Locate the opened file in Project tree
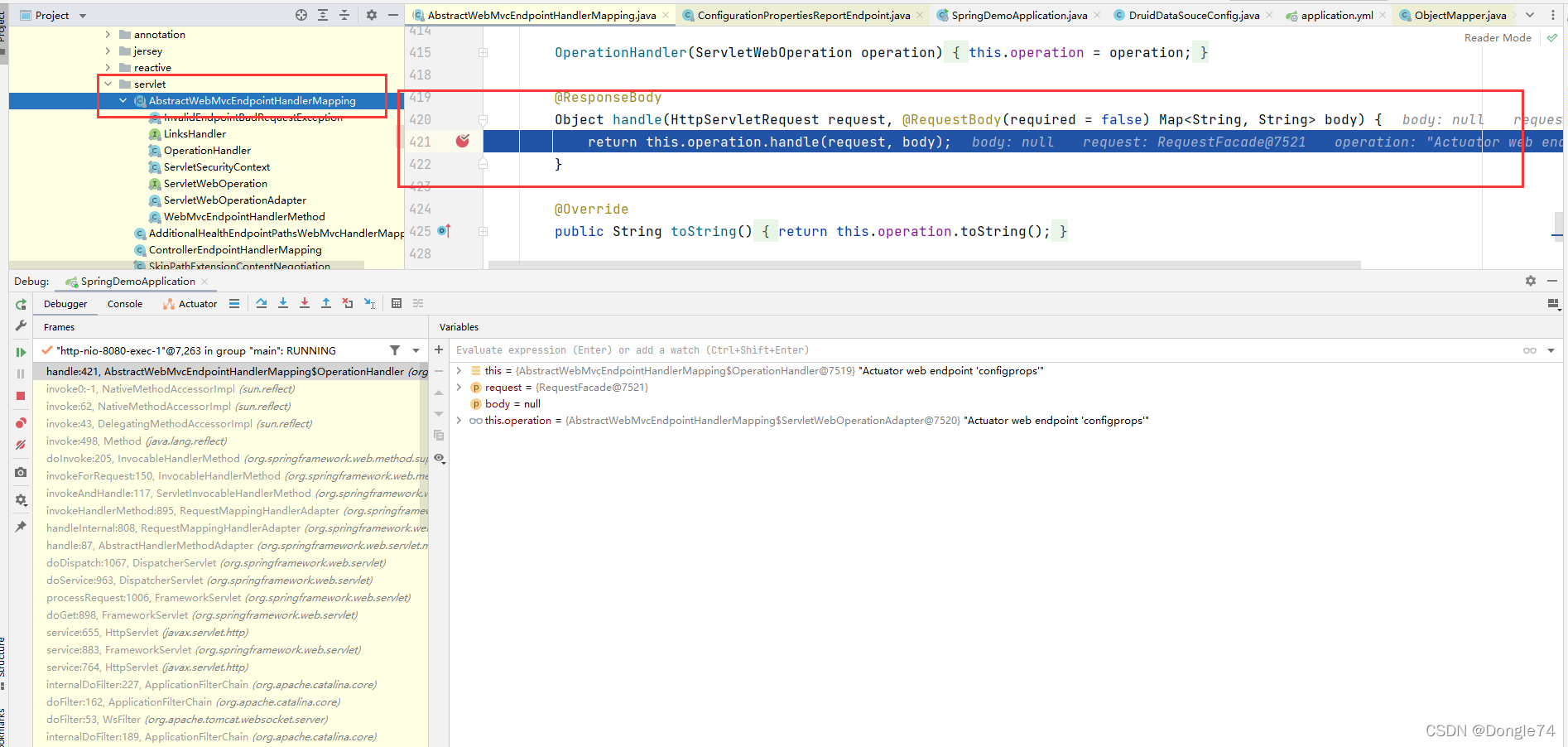 [301, 15]
